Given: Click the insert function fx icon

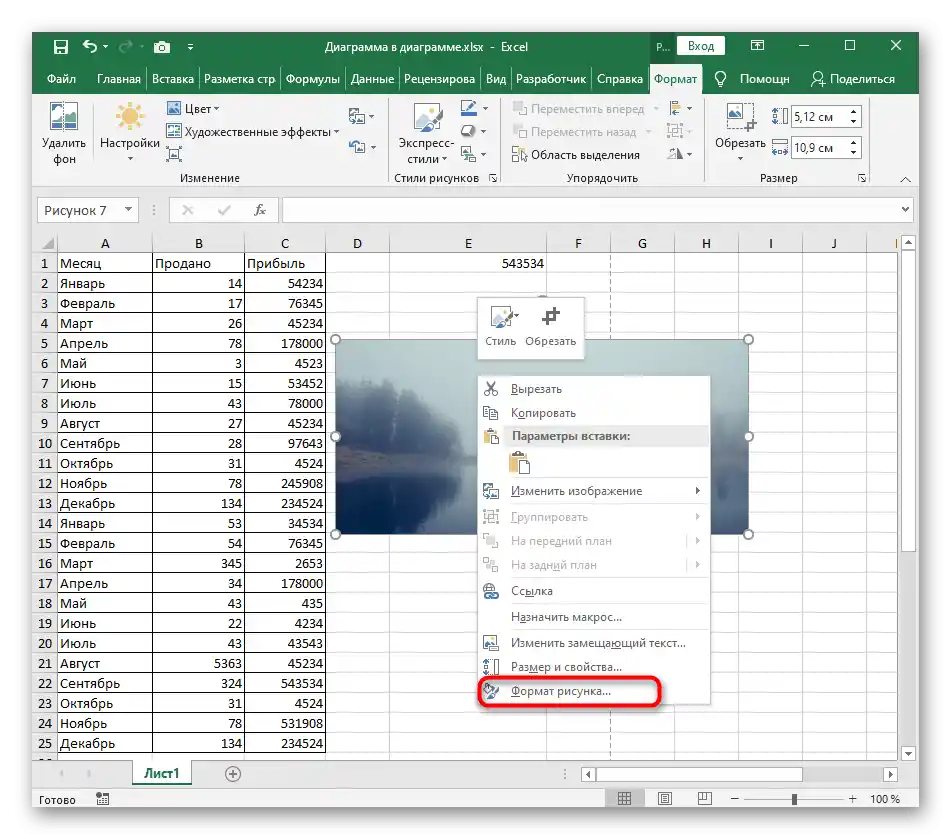Looking at the screenshot, I should click(260, 210).
